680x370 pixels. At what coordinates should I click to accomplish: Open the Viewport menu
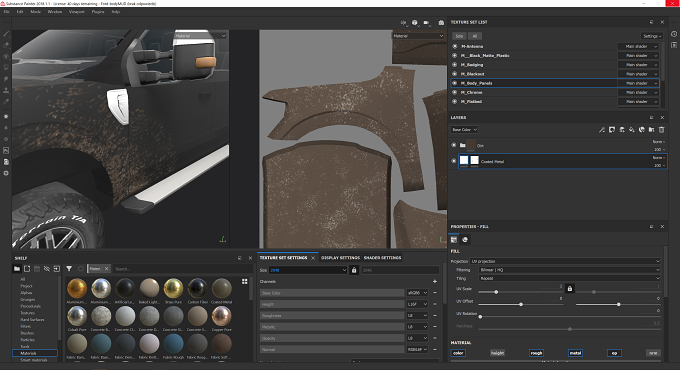tap(77, 12)
